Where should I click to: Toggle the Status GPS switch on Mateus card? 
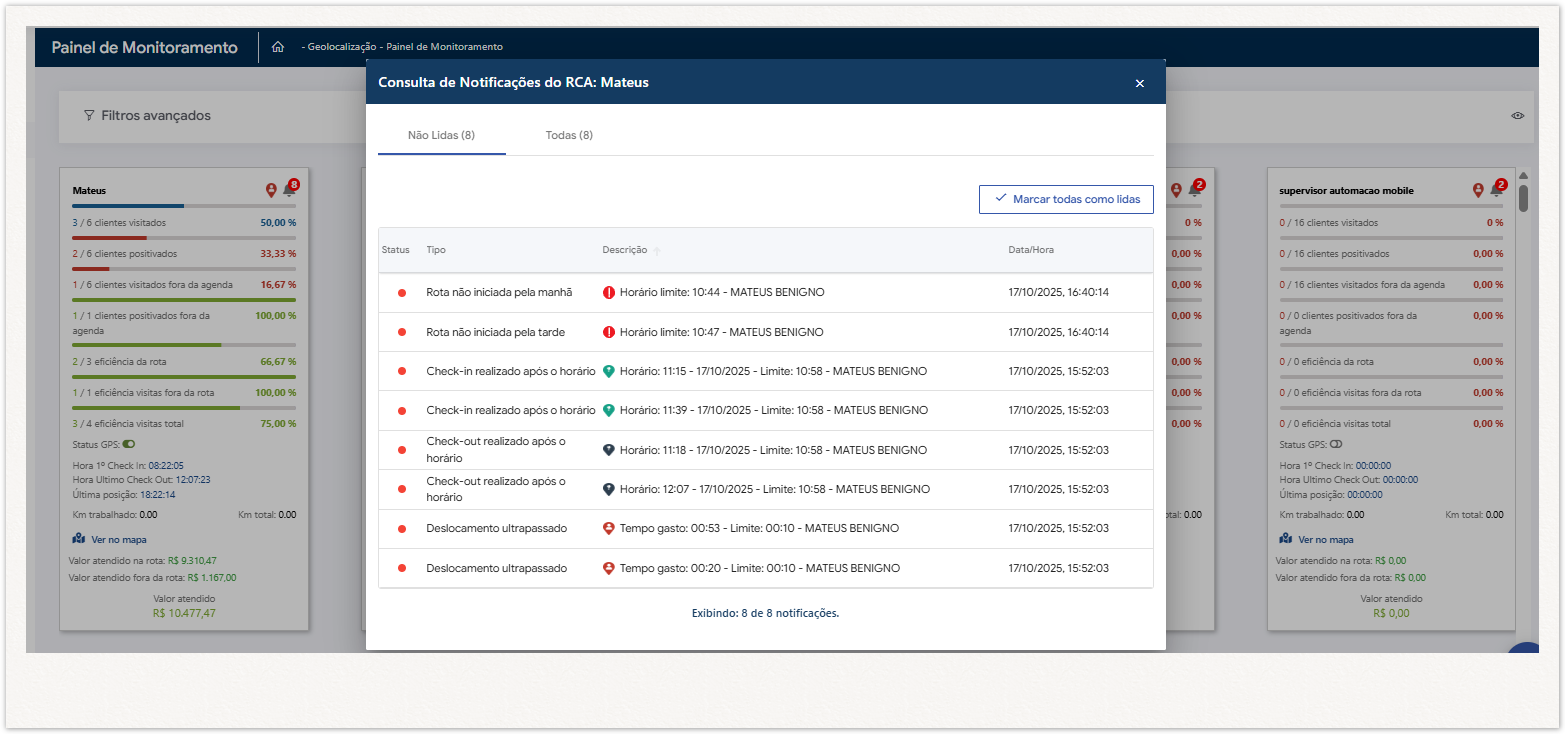pos(129,444)
